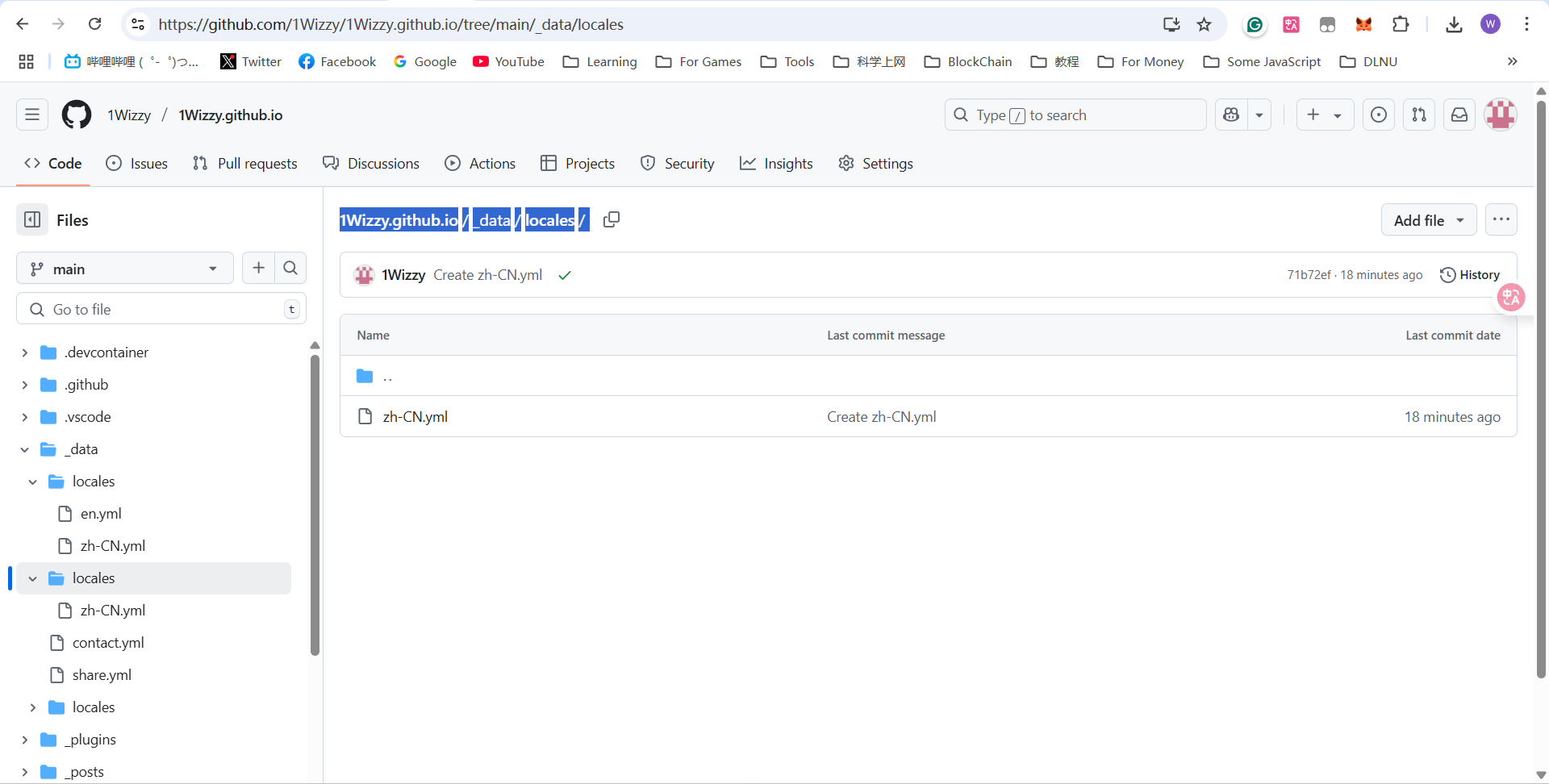Open the Chrome three-dot menu
This screenshot has width=1549, height=784.
tap(1526, 24)
